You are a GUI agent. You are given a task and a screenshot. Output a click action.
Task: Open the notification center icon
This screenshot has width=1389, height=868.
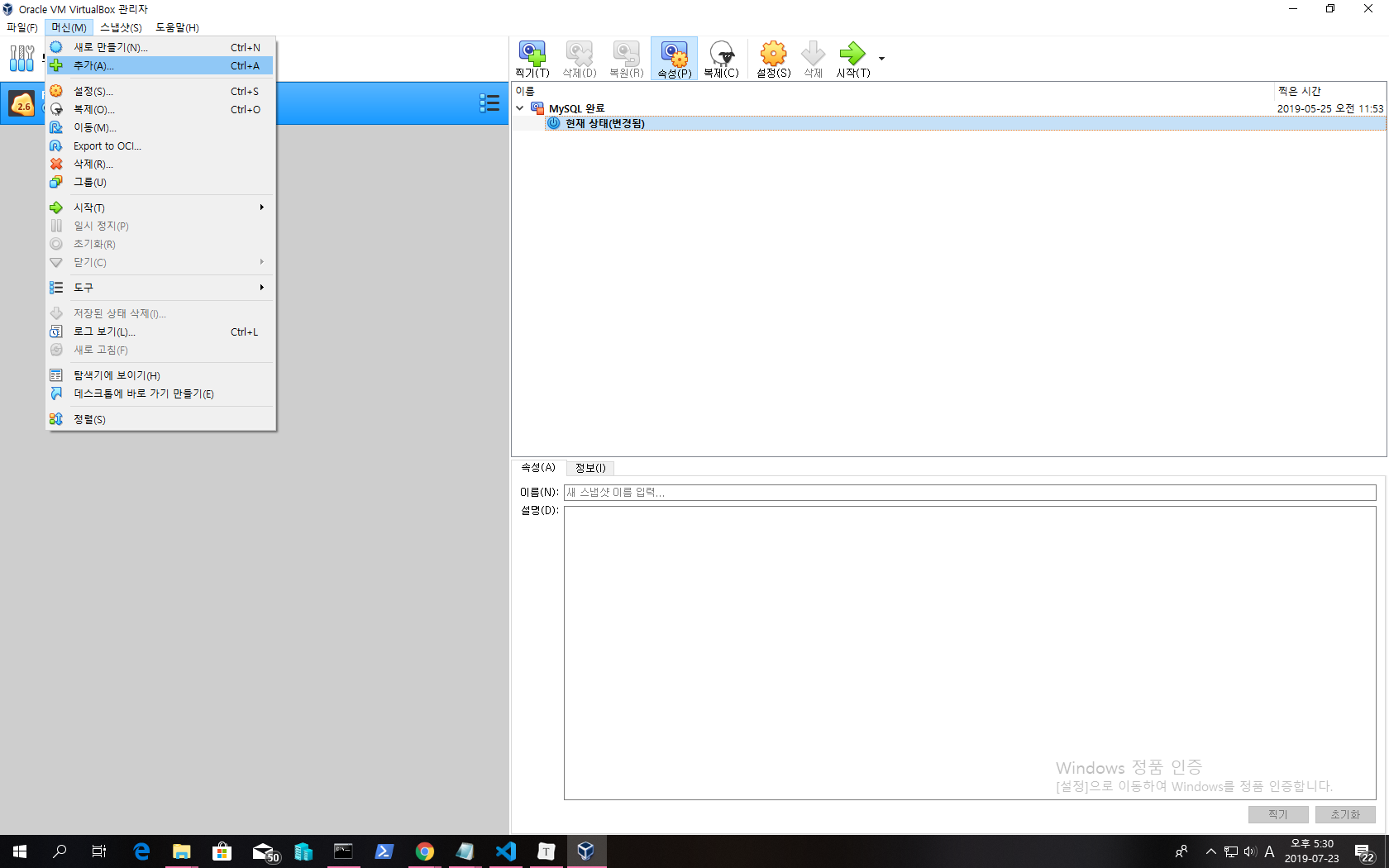pyautogui.click(x=1365, y=852)
